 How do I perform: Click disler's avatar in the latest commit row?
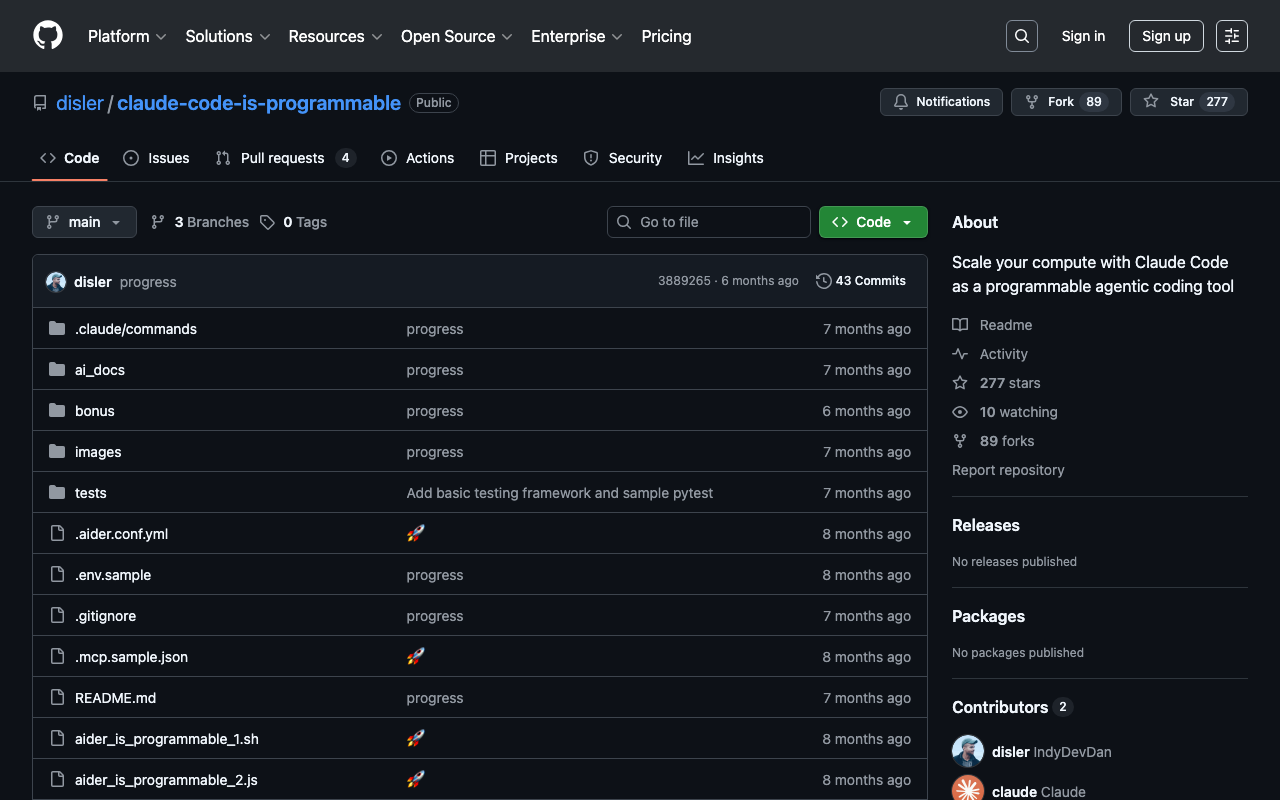56,282
